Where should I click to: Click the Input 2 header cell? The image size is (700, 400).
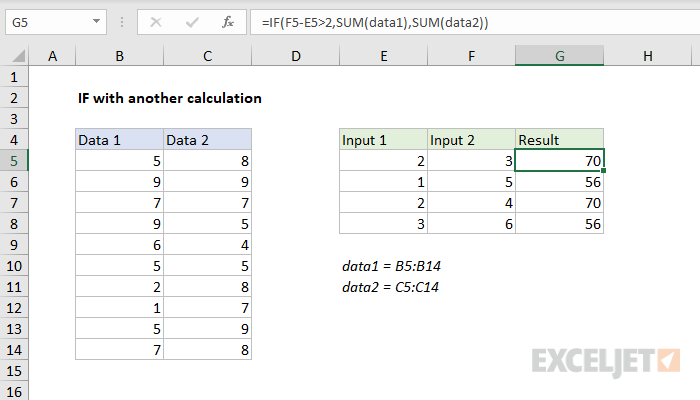[x=471, y=140]
